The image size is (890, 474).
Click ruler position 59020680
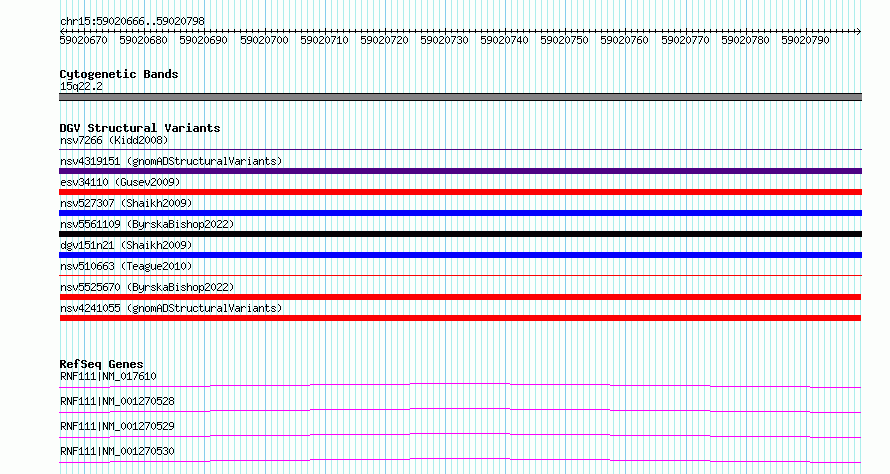144,40
